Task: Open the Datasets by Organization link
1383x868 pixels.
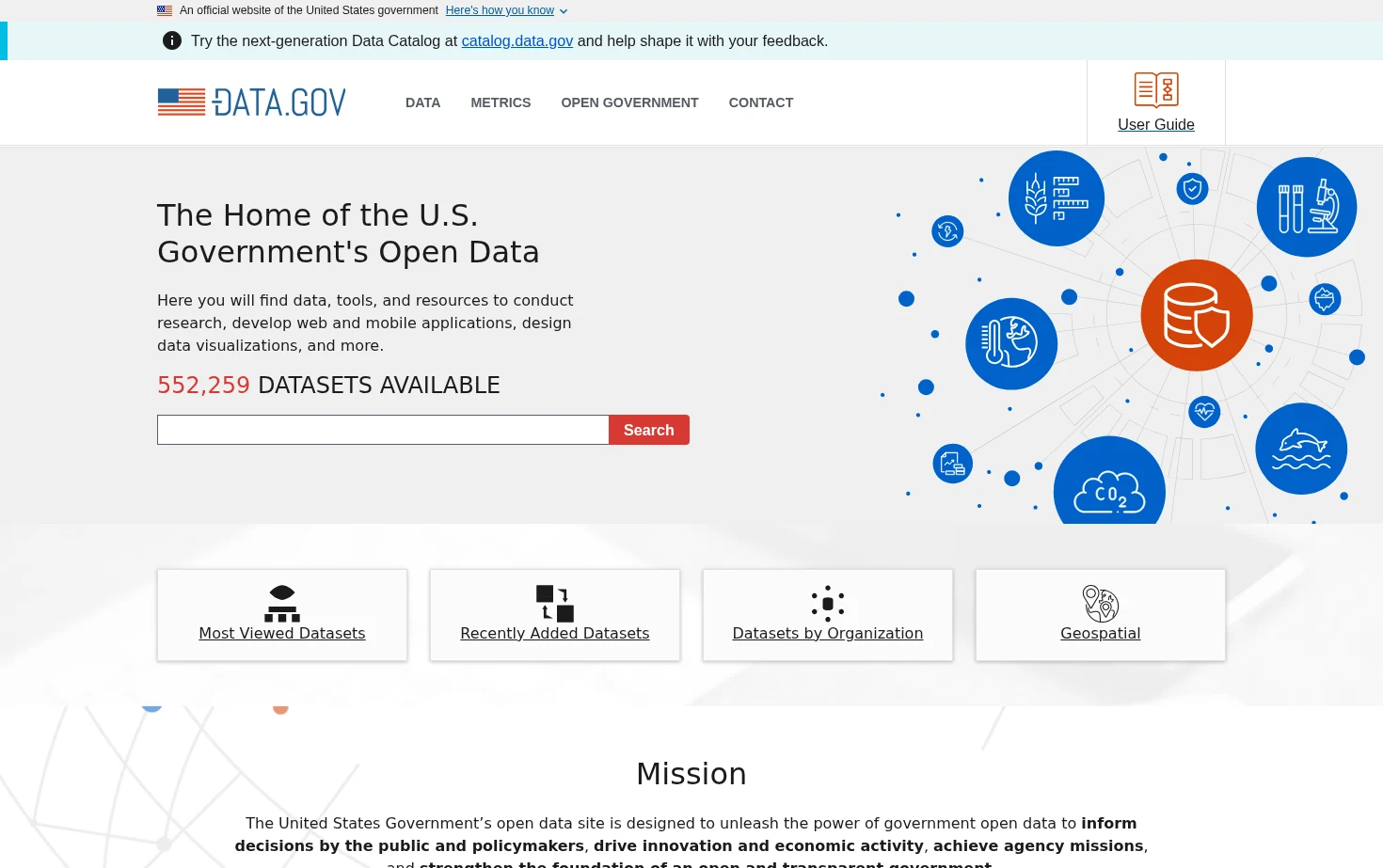Action: pos(828,633)
